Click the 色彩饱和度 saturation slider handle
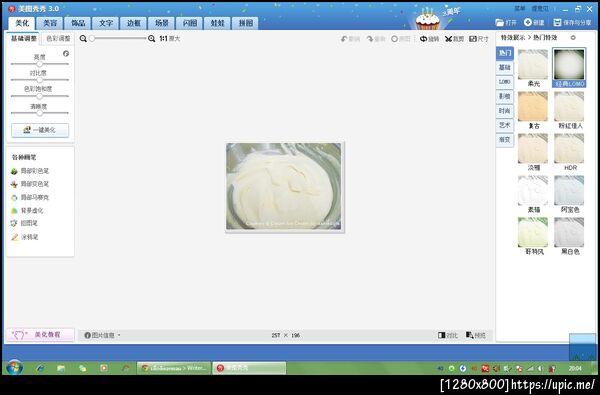Screen dimensions: 600x395 pos(39,96)
